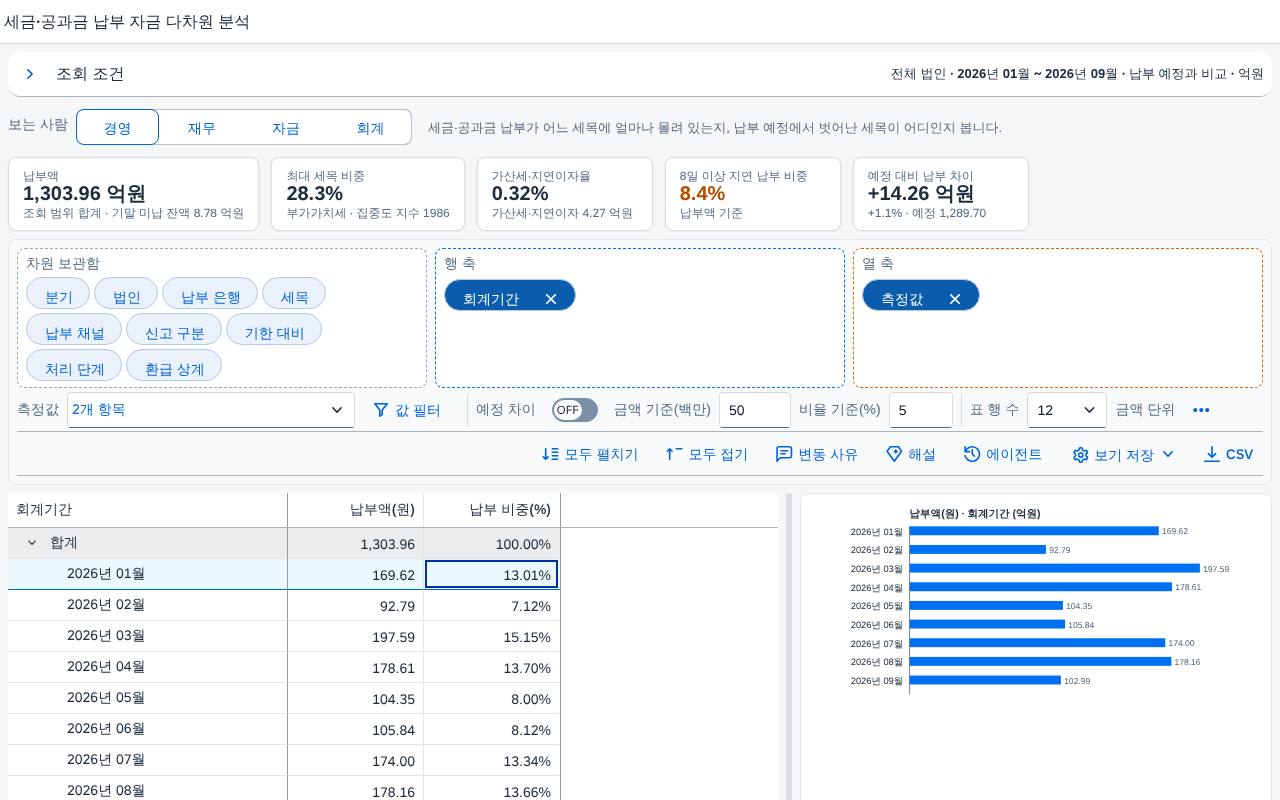Switch to the 회계 viewer tab
The image size is (1280, 800).
370,128
